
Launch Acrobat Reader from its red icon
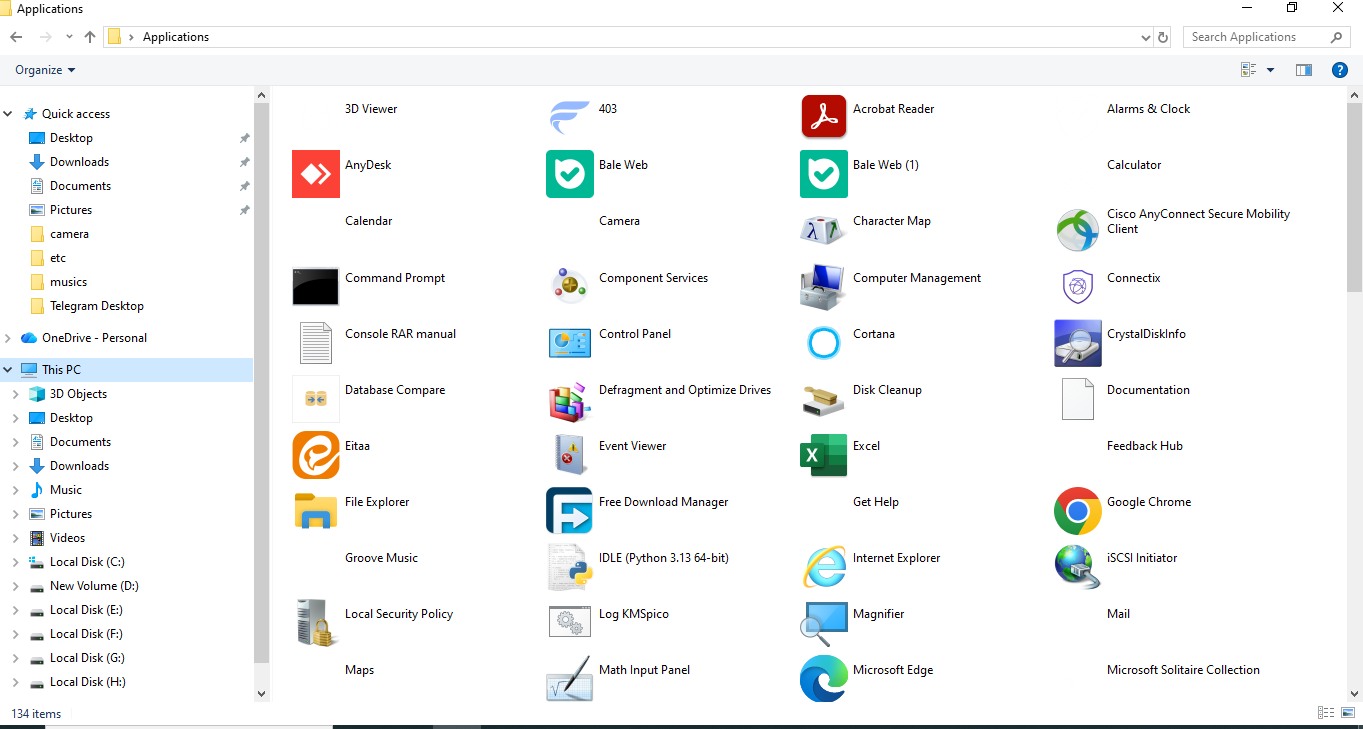[x=824, y=117]
